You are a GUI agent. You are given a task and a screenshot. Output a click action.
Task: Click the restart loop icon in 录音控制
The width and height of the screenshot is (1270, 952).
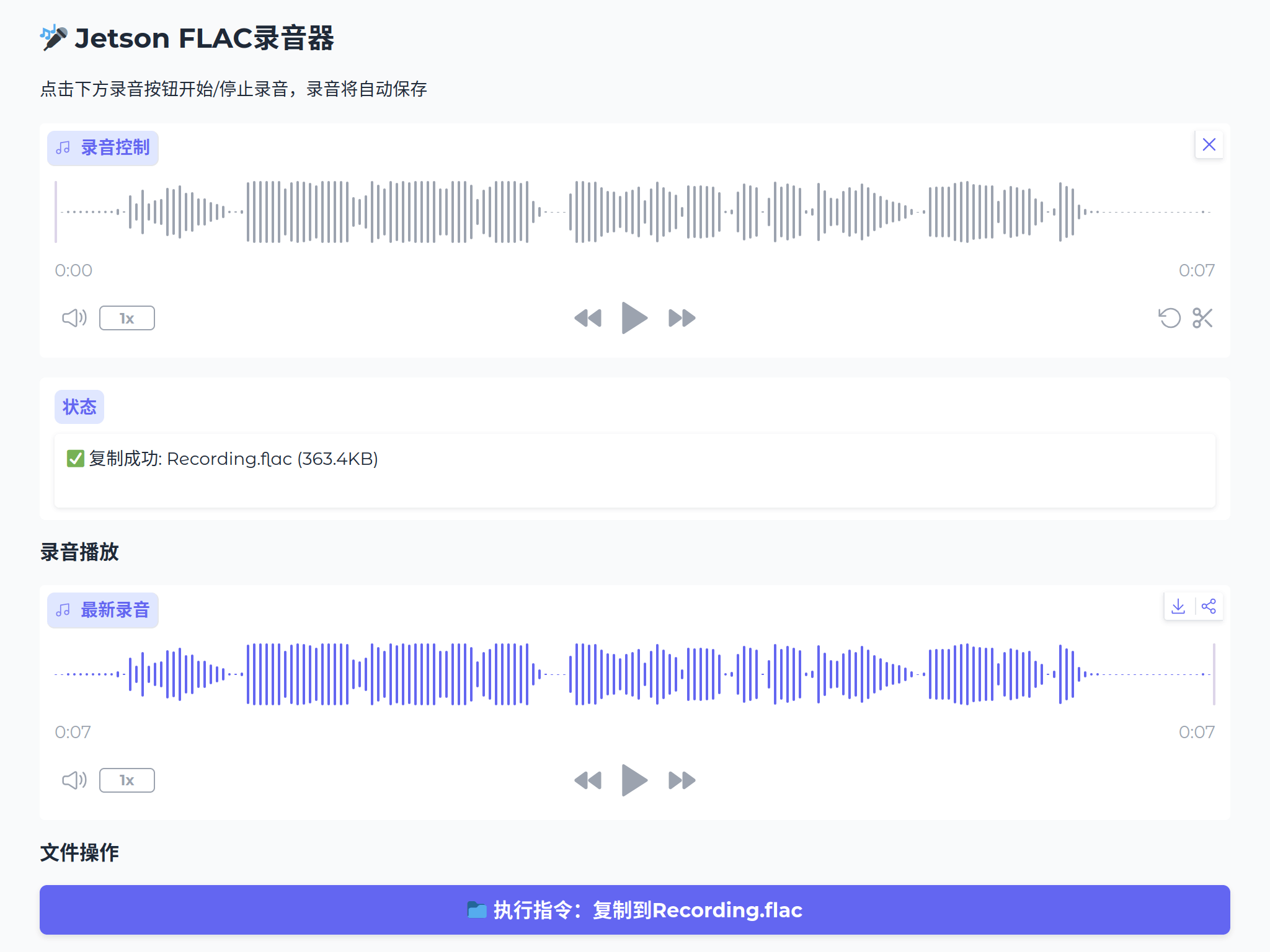(1170, 317)
